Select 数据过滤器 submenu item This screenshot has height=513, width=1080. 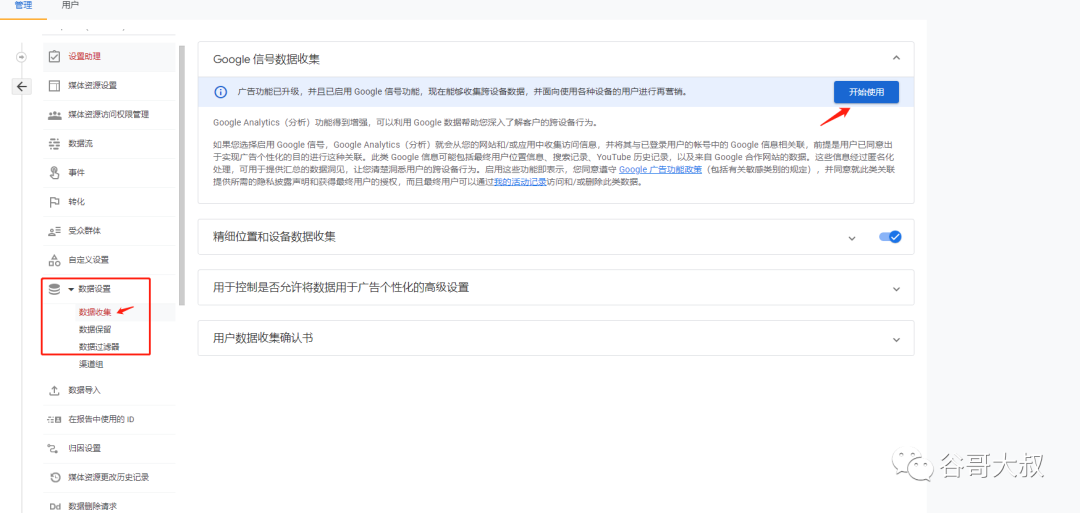click(x=99, y=346)
